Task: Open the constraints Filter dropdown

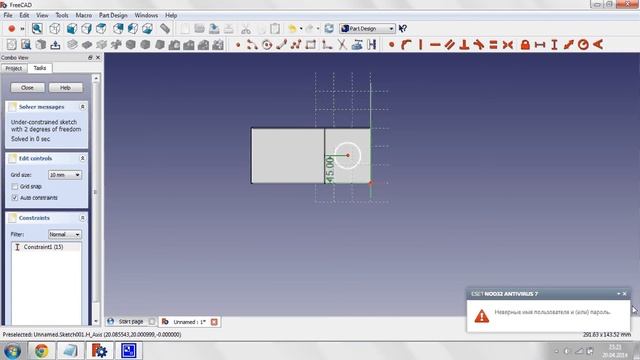Action: click(65, 234)
